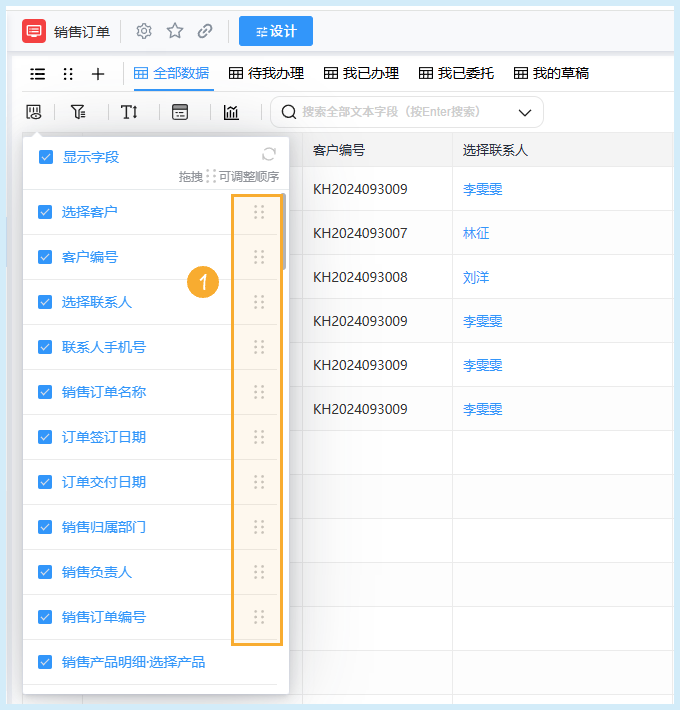Click drag handle for 选择联系人 row

tap(259, 302)
